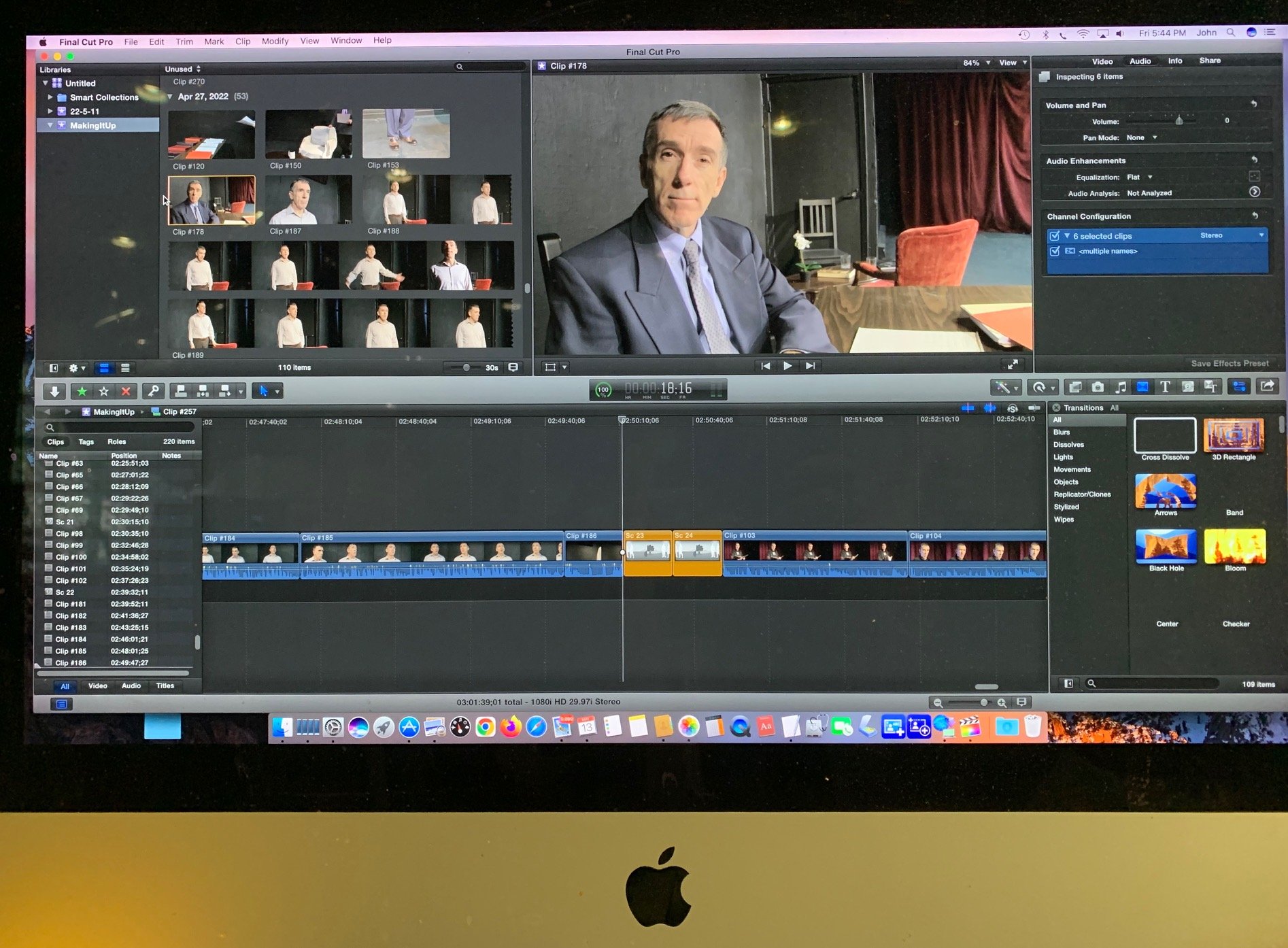Switch inspector to Share tab
The image size is (1288, 948).
click(x=1210, y=61)
